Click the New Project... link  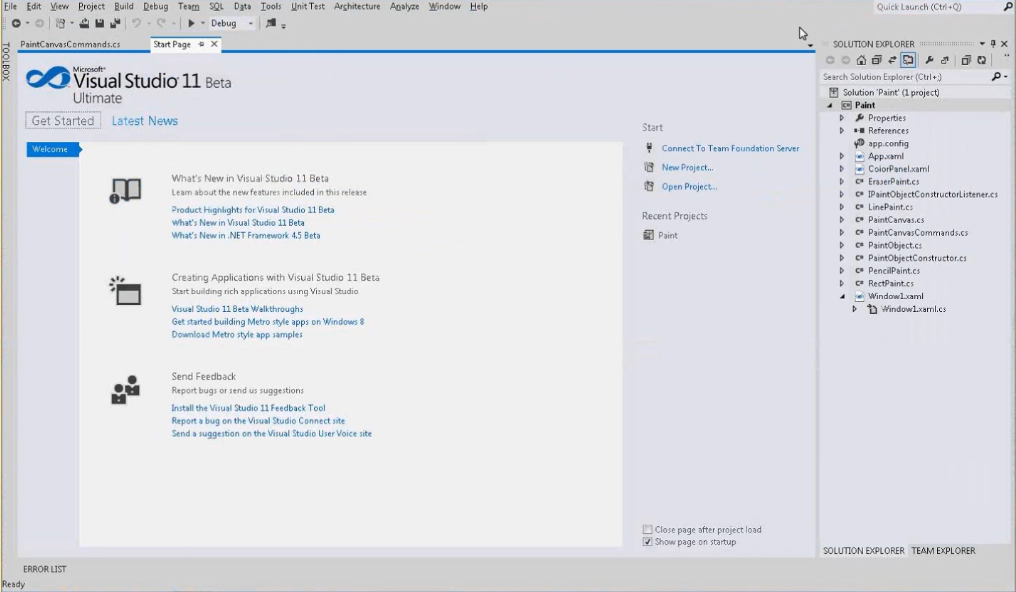(x=687, y=167)
